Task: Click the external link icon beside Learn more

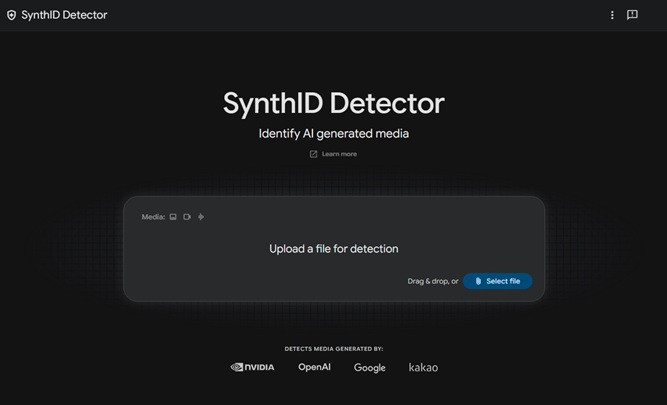Action: click(314, 154)
